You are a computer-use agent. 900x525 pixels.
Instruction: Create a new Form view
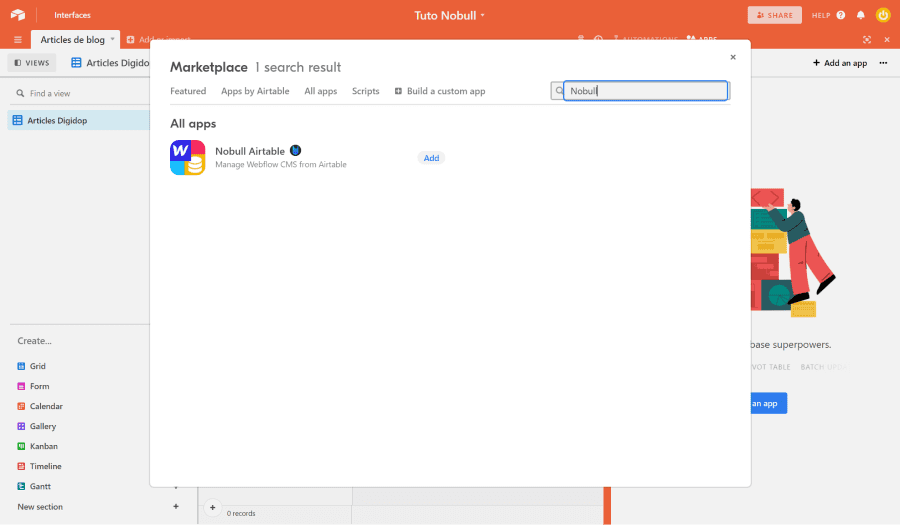click(40, 386)
